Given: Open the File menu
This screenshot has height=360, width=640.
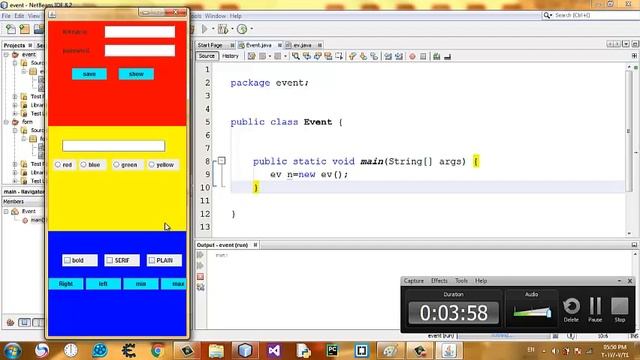Looking at the screenshot, I should (x=6, y=16).
